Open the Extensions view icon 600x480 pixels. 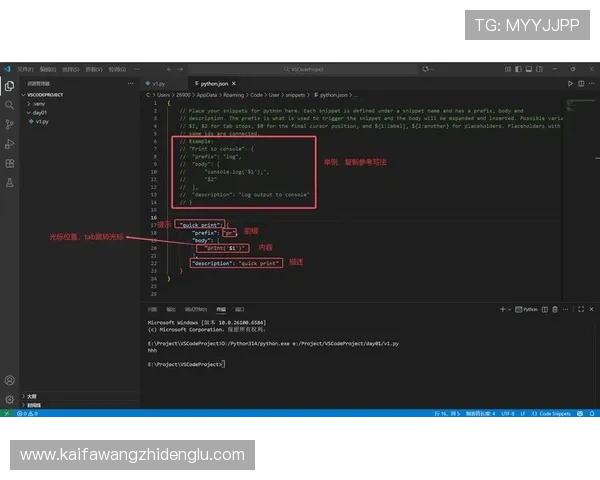(10, 163)
